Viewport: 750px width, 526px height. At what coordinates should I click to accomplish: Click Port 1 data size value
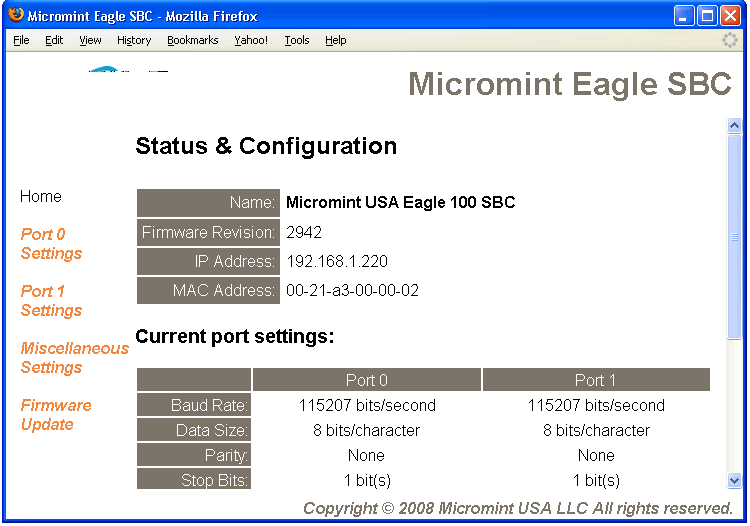(x=596, y=430)
